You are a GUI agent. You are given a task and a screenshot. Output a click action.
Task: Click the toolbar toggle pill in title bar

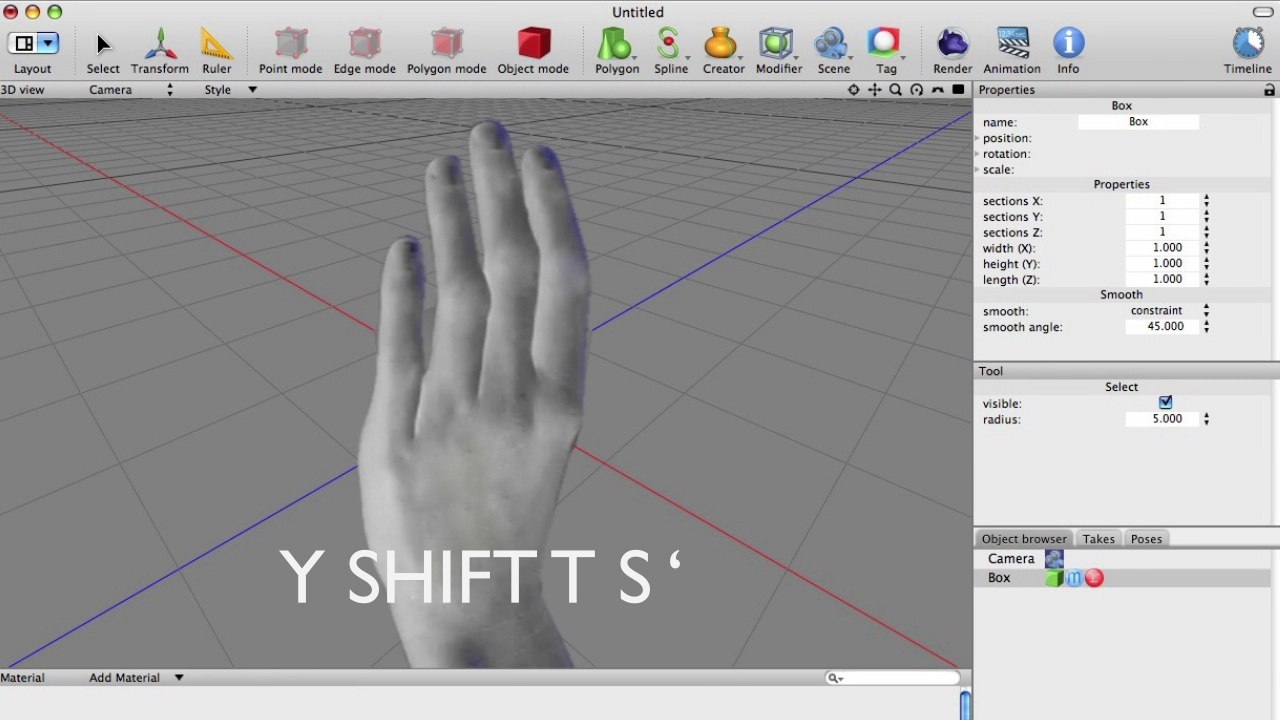pyautogui.click(x=1263, y=12)
